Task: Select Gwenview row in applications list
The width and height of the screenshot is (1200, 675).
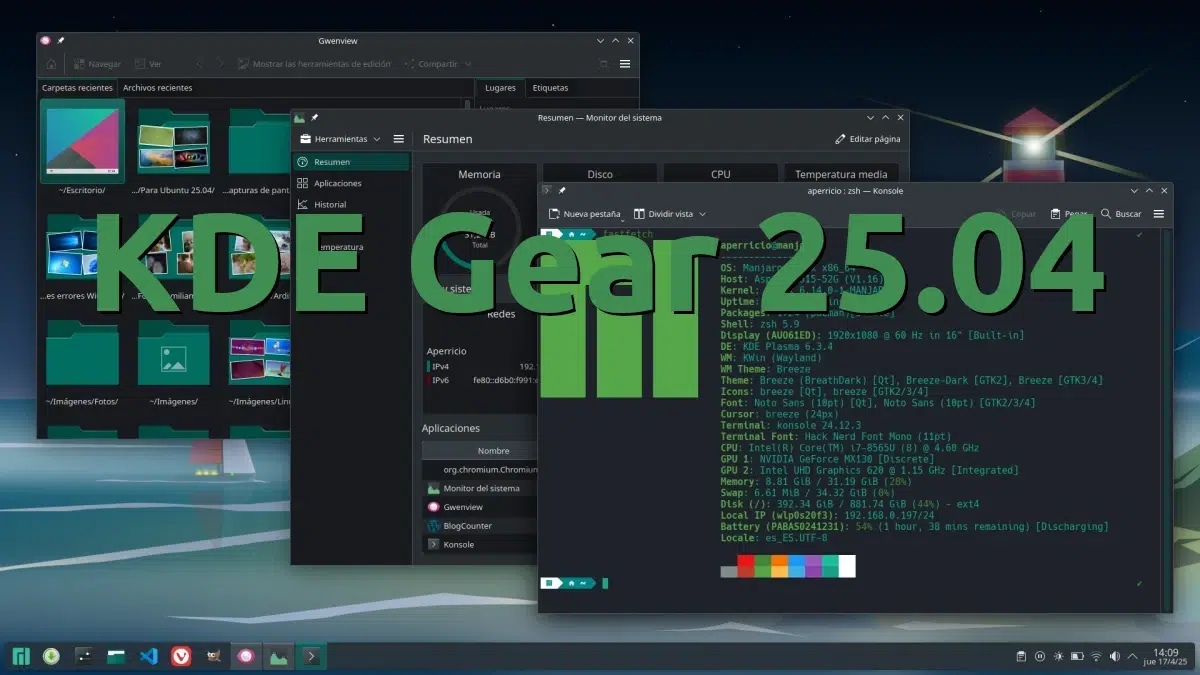Action: tap(481, 507)
